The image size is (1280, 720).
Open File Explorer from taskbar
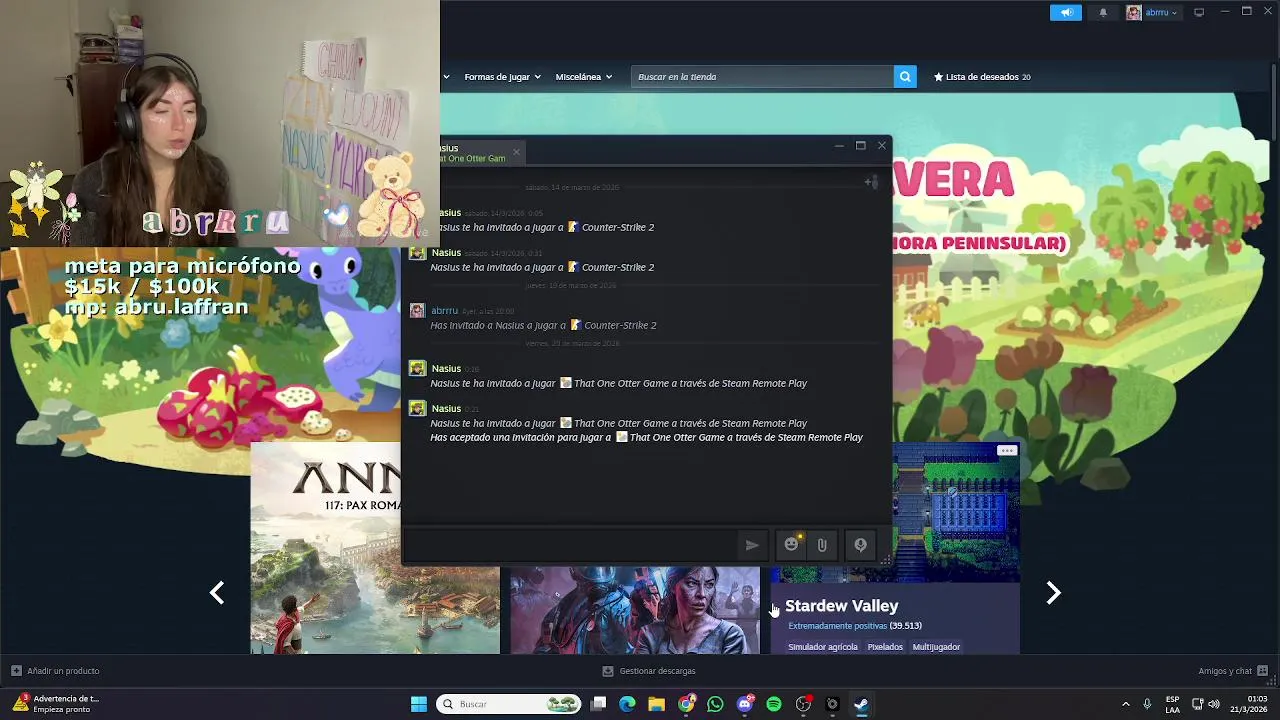click(656, 704)
